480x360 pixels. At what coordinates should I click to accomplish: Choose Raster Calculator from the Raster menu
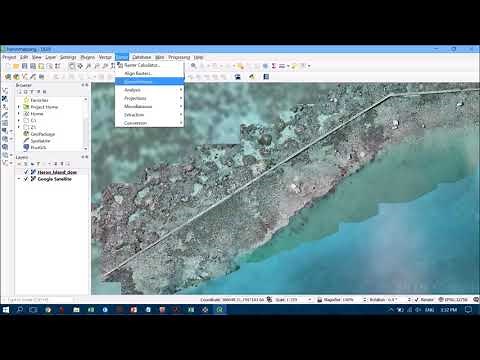click(149, 65)
